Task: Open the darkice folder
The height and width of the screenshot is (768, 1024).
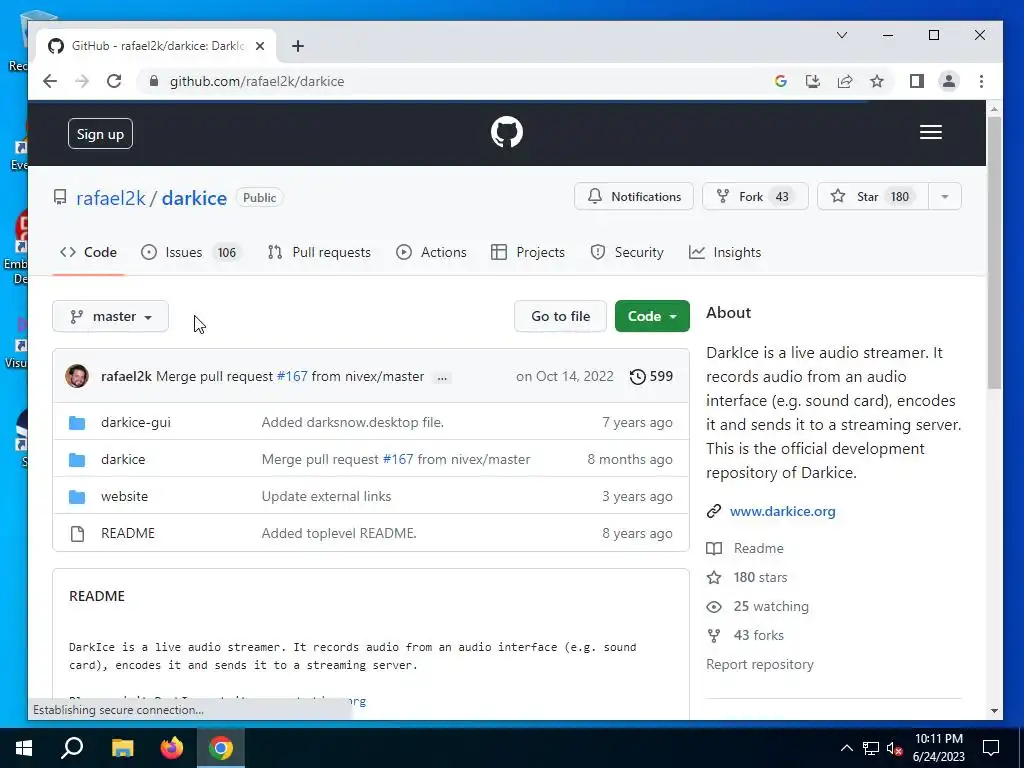Action: 123,460
